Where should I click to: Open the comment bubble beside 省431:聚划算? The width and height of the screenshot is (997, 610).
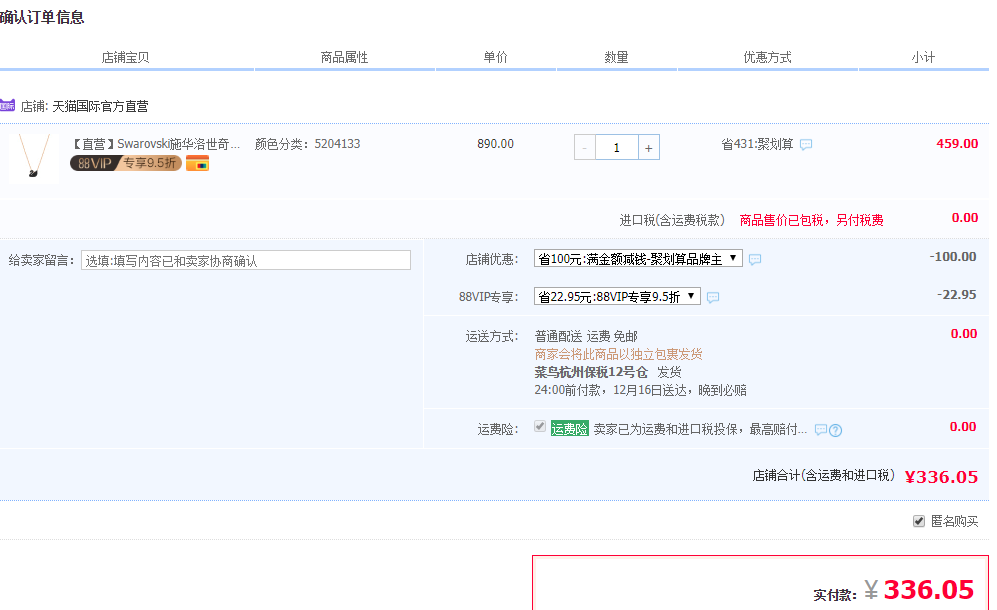pos(805,144)
